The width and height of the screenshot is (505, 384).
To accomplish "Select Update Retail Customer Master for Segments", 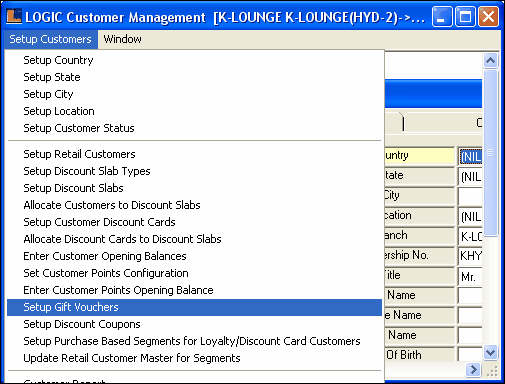I will coord(194,358).
